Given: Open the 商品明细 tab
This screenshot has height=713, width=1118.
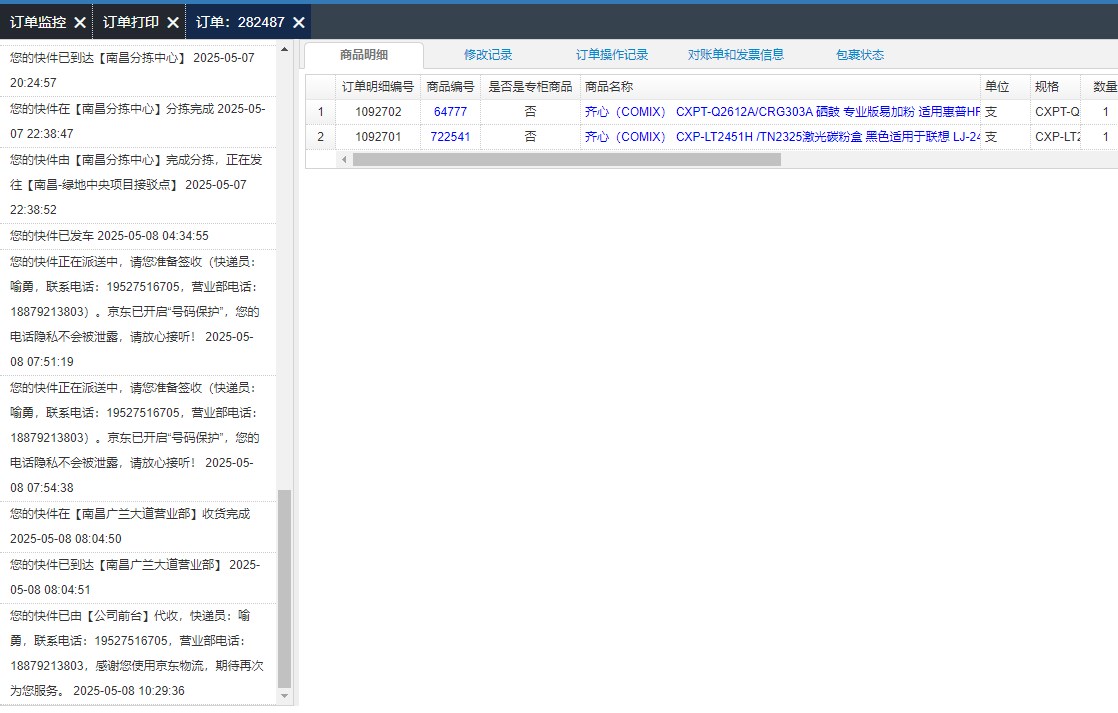Looking at the screenshot, I should click(364, 55).
